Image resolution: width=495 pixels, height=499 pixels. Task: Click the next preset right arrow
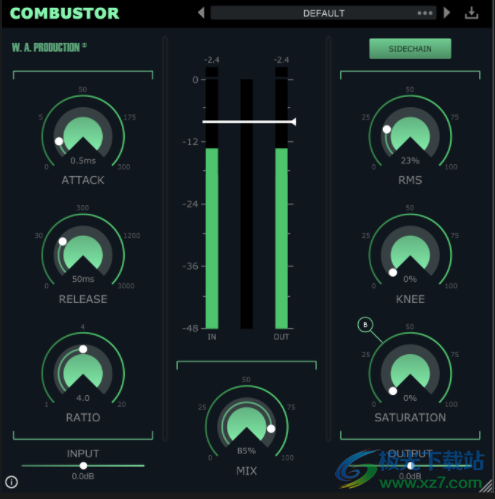click(x=447, y=13)
